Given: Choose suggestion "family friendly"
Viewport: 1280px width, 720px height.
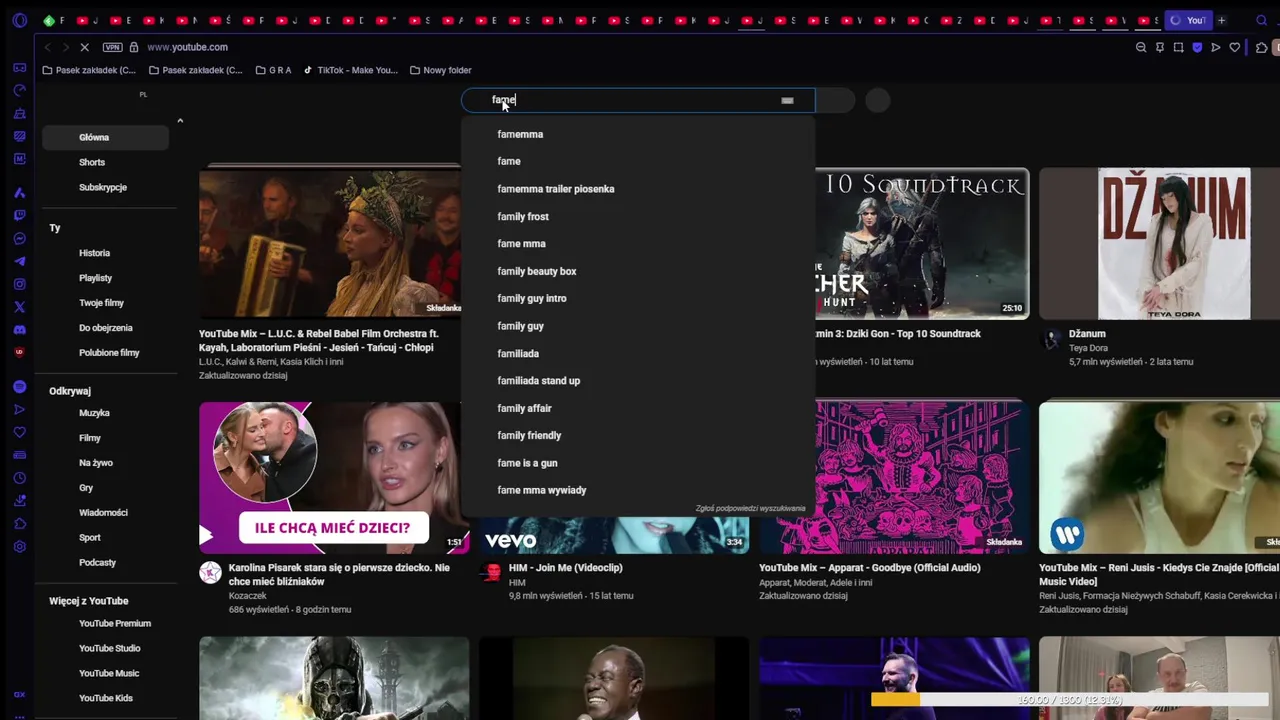Looking at the screenshot, I should pyautogui.click(x=638, y=436).
